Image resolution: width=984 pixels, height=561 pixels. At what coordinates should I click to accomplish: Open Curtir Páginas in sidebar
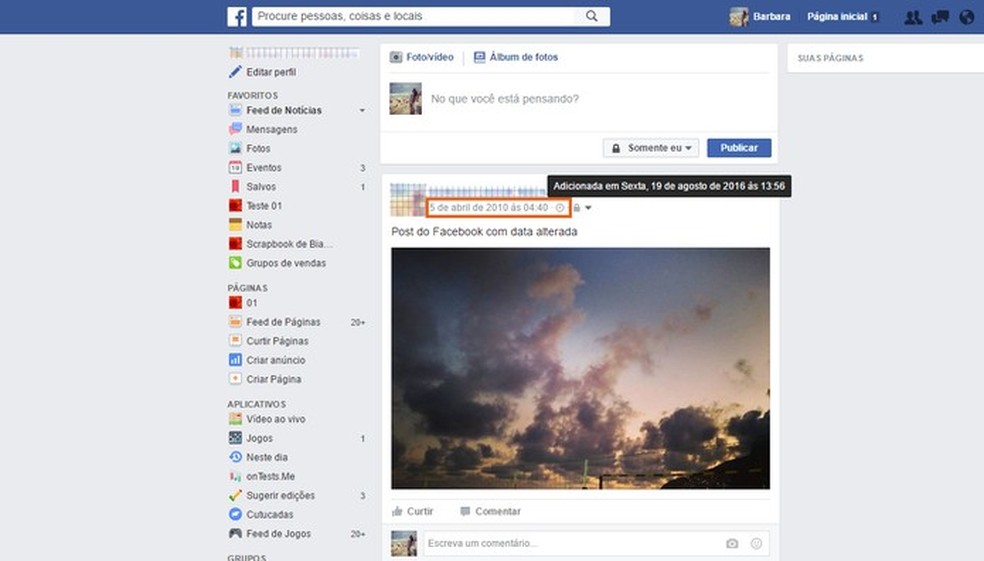pos(277,341)
